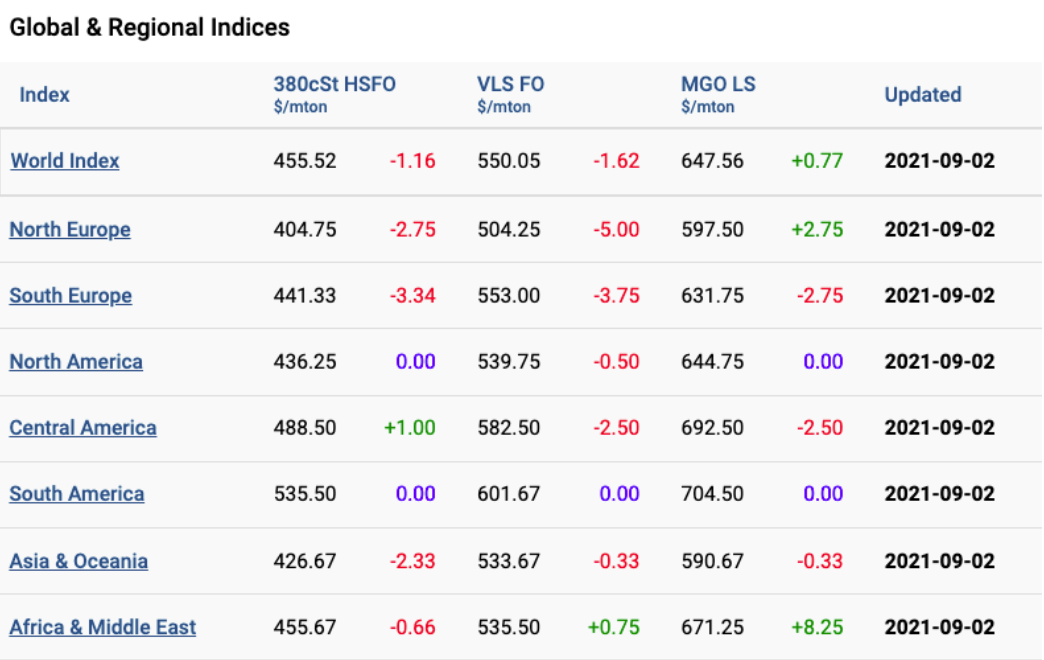View the South America index link

point(77,494)
